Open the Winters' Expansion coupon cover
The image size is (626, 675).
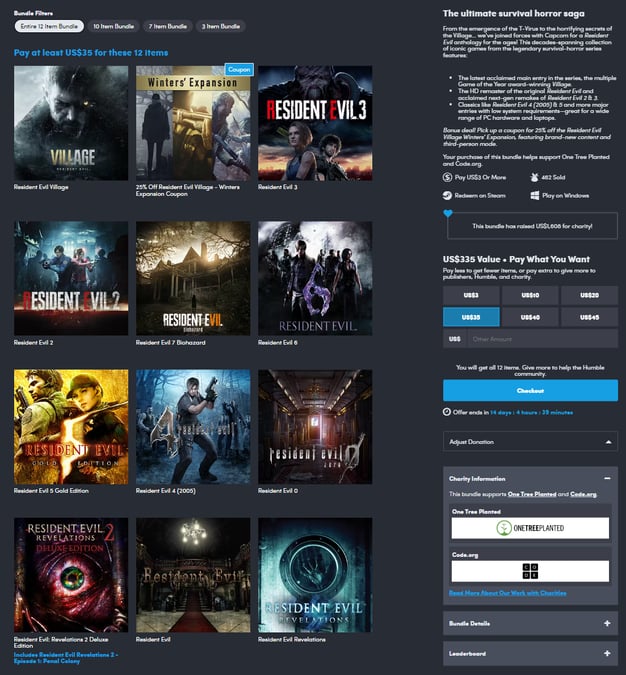click(193, 123)
